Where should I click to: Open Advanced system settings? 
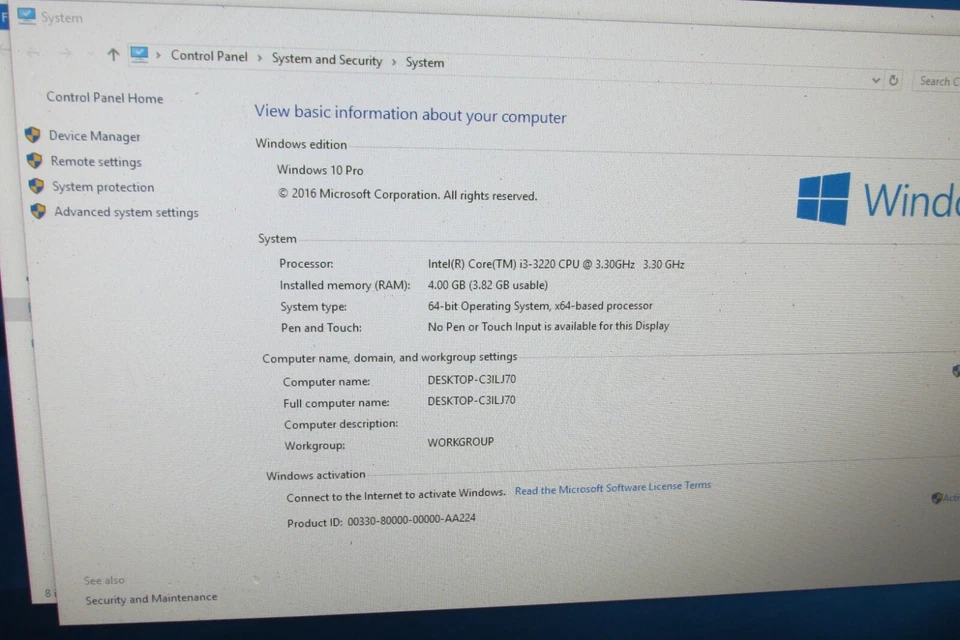pyautogui.click(x=126, y=212)
